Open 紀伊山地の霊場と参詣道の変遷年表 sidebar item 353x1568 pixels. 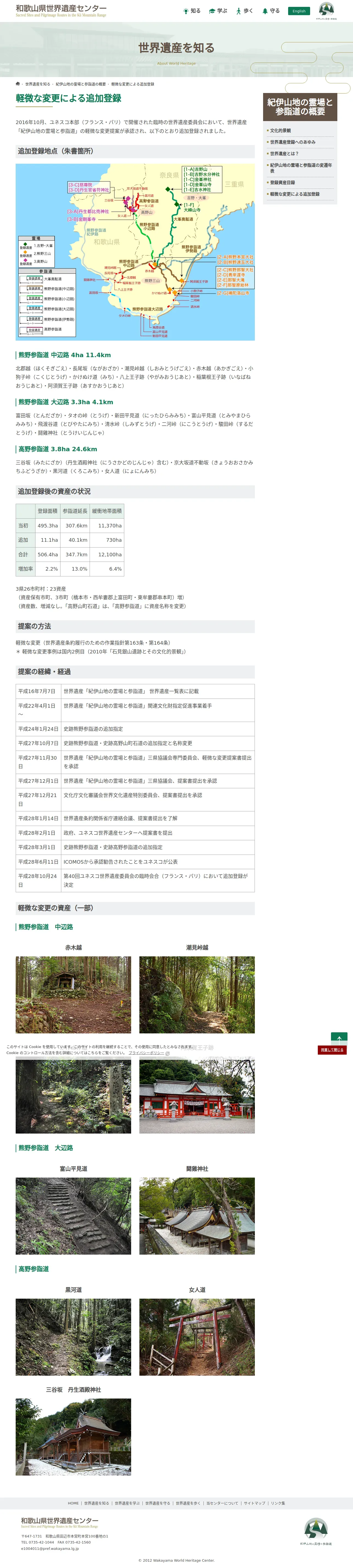point(301,168)
